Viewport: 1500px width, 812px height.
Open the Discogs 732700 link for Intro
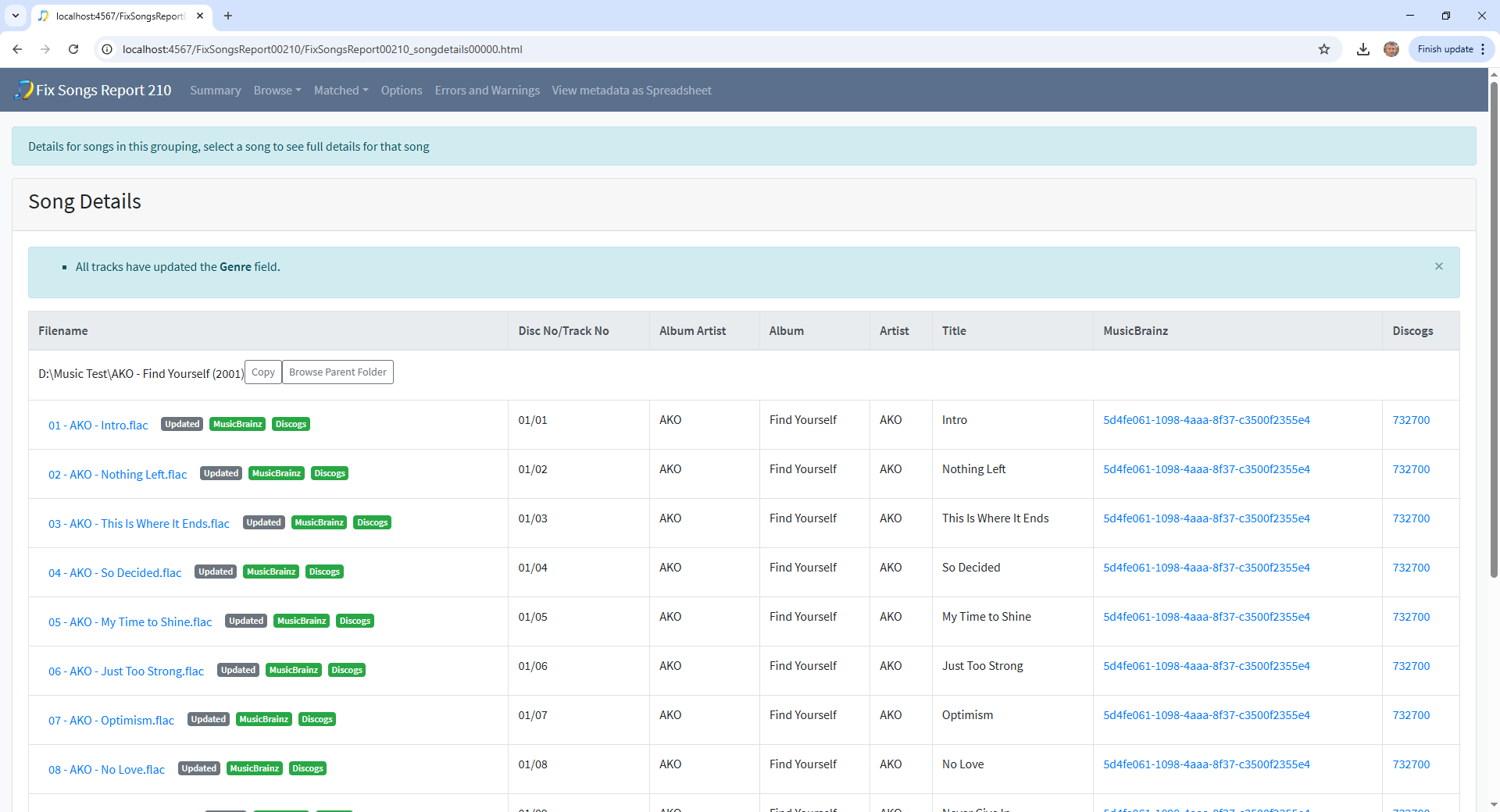(1410, 420)
